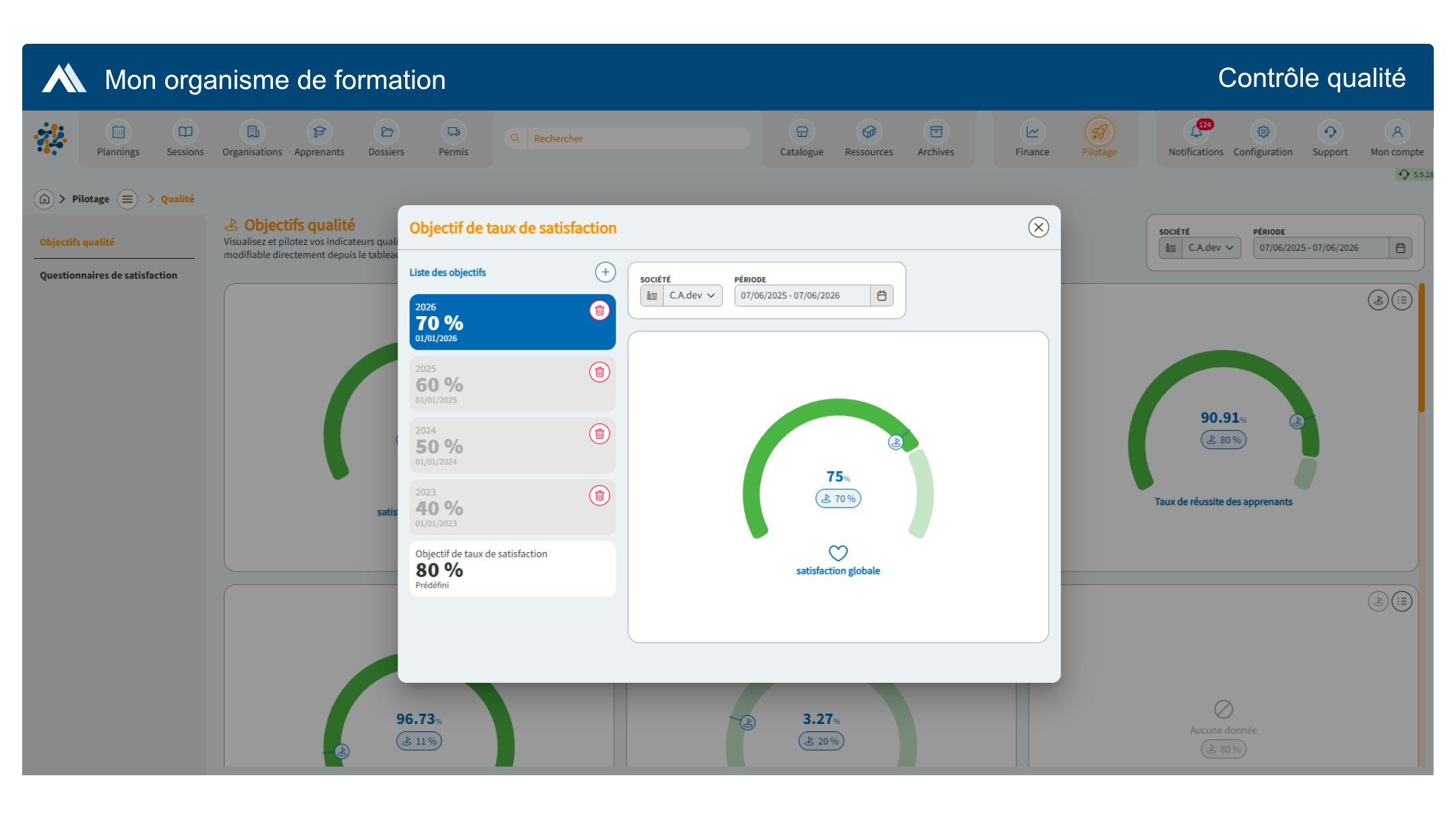The height and width of the screenshot is (819, 1456).
Task: Open the Plannings calendar icon
Action: coord(118,132)
